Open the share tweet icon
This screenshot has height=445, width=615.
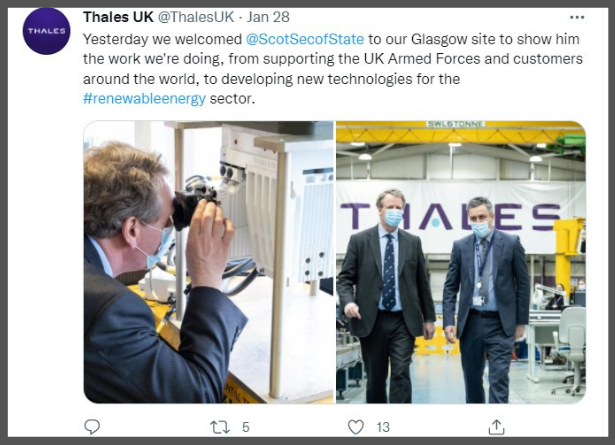pos(497,427)
